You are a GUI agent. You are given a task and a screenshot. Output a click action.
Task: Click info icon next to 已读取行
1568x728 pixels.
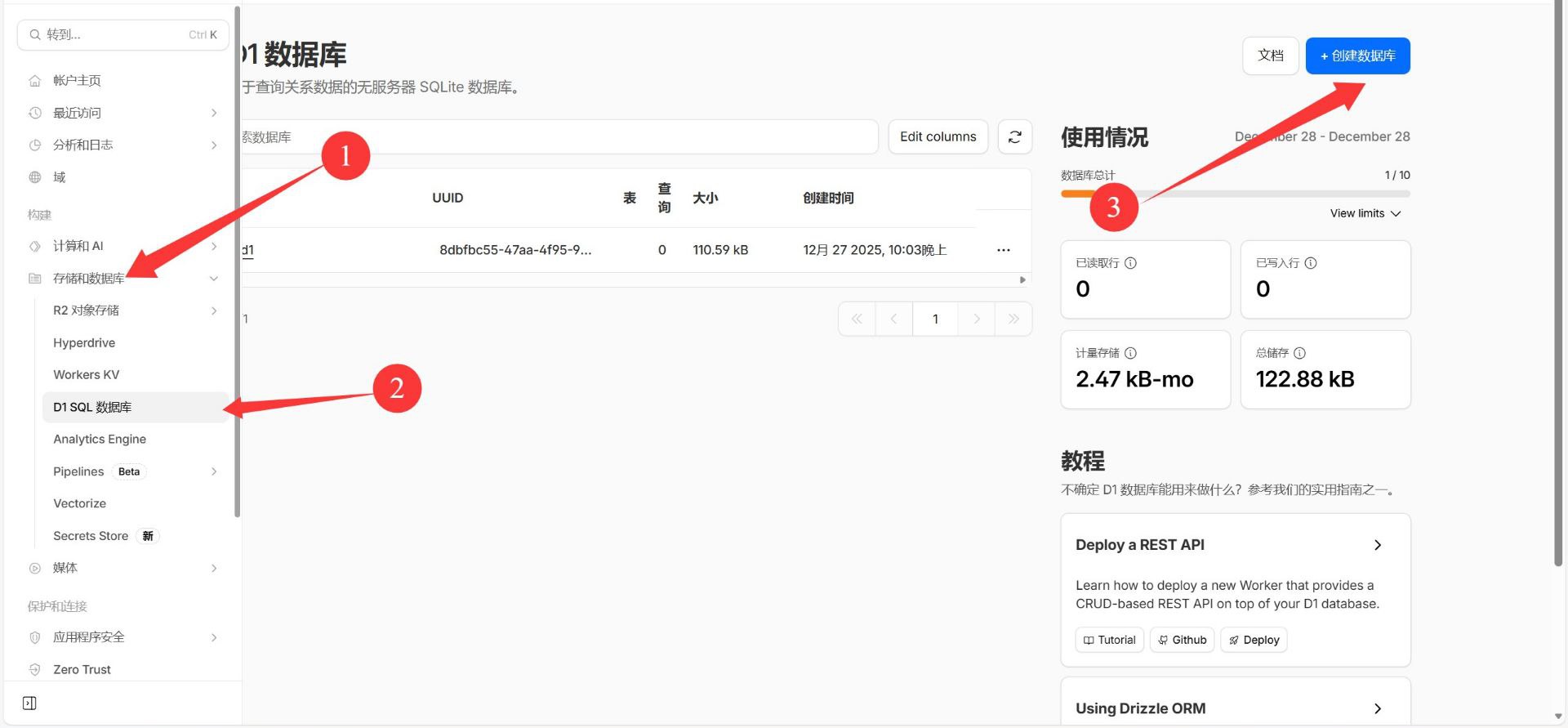[1131, 263]
